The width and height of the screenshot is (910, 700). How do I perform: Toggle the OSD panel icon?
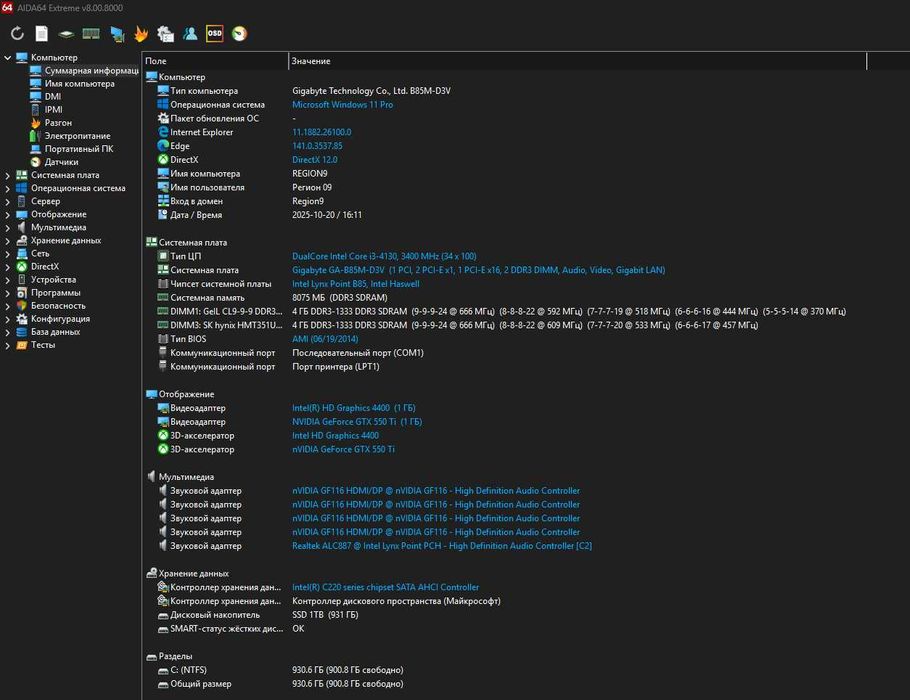tap(215, 34)
